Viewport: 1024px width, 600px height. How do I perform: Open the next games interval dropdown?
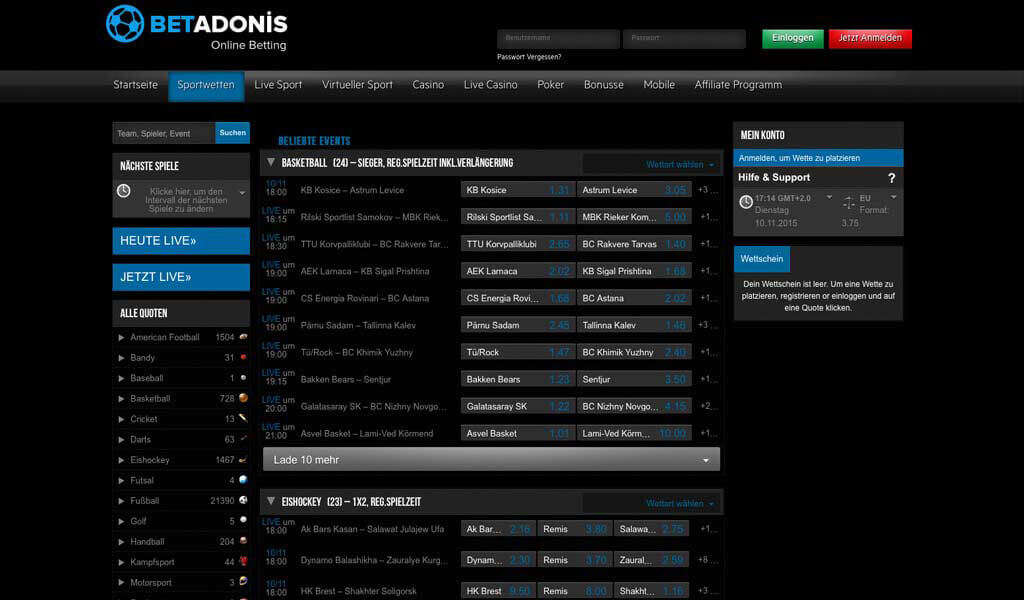click(242, 193)
